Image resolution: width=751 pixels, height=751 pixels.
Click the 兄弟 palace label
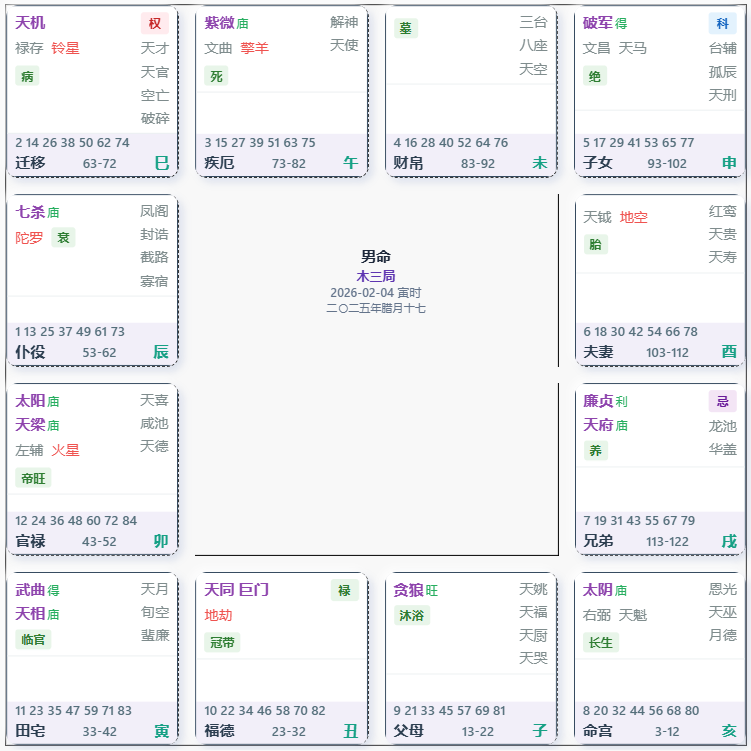(598, 541)
